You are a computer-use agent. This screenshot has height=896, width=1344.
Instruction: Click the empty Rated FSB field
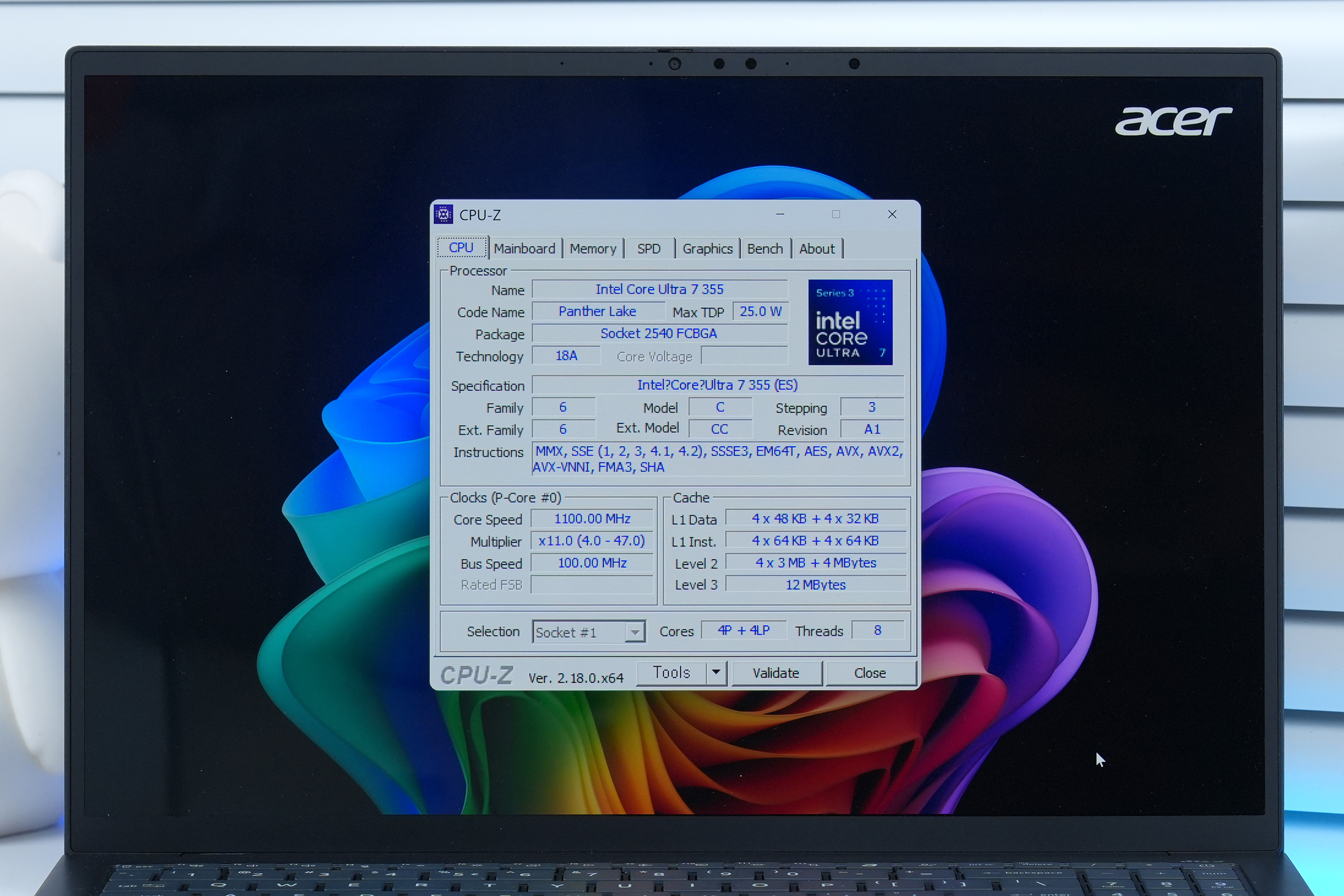tap(592, 585)
